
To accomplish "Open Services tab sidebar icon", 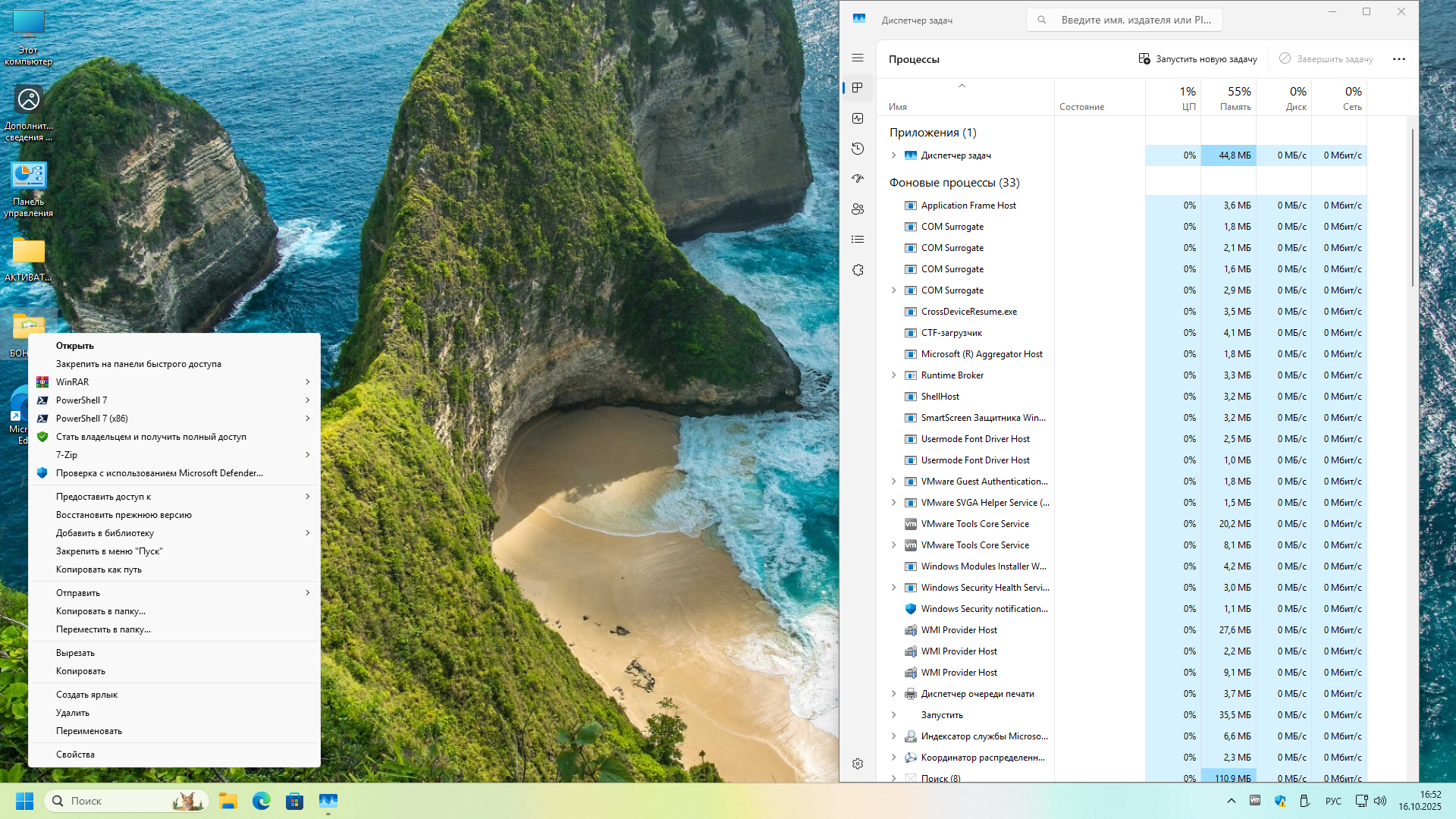I will (x=858, y=270).
